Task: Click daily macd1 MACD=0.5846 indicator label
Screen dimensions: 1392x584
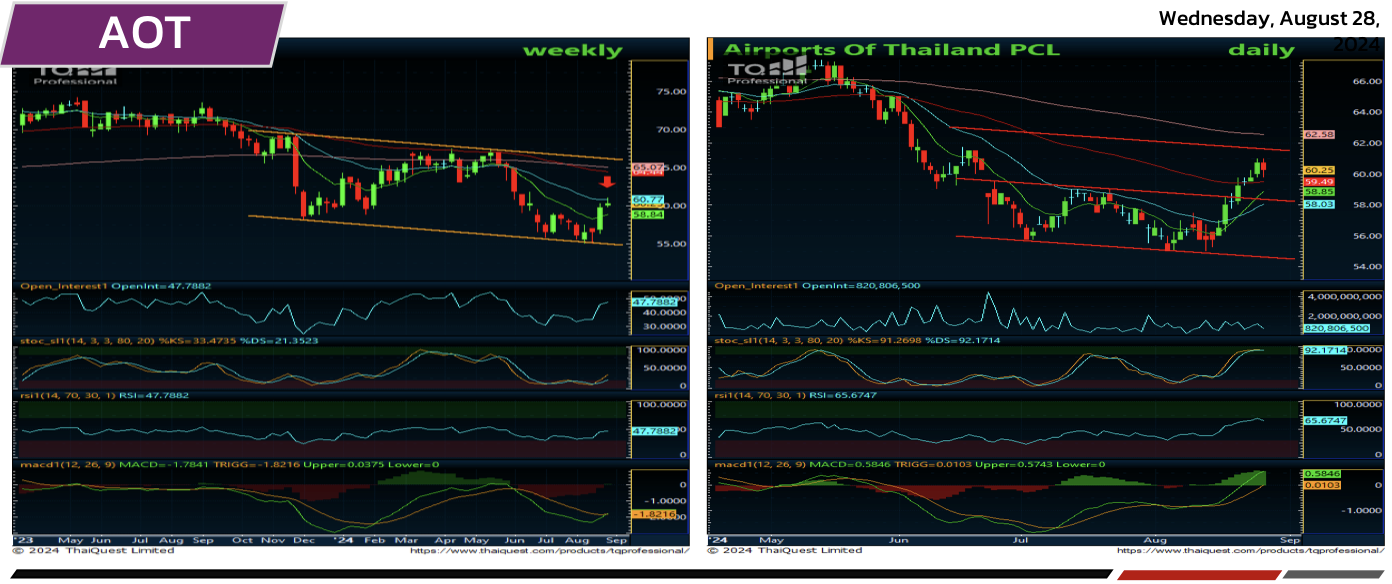Action: [910, 465]
